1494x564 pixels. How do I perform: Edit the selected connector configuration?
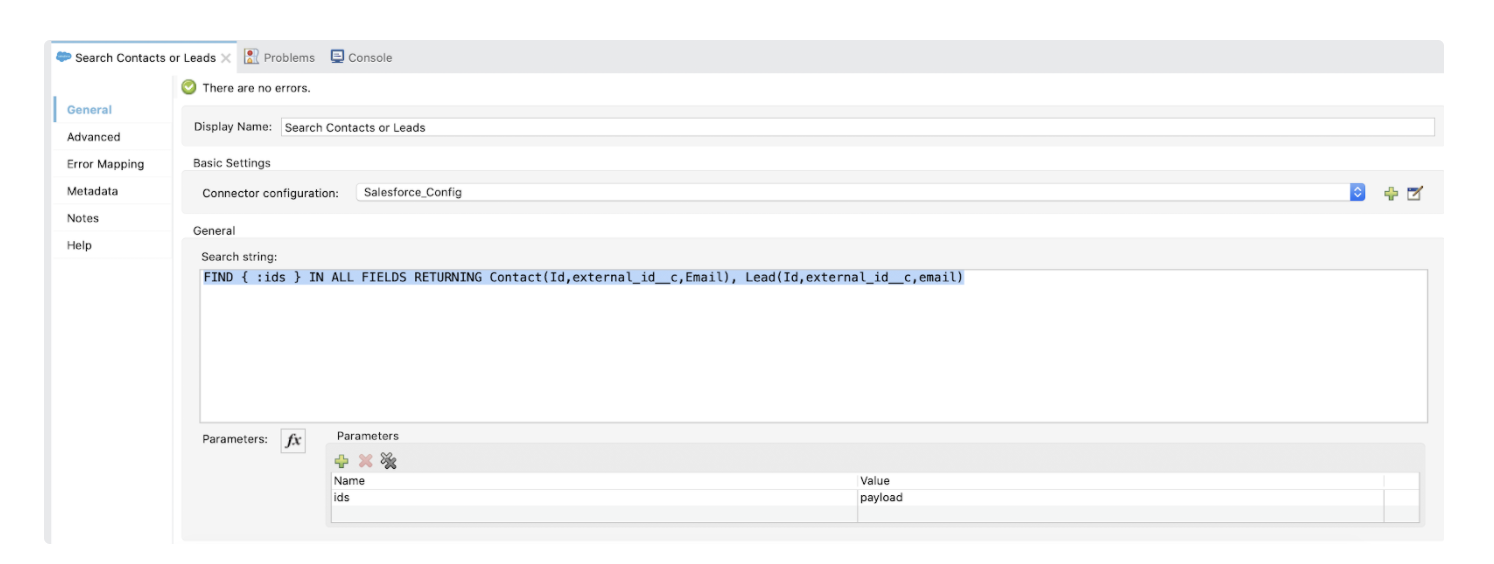[1414, 193]
